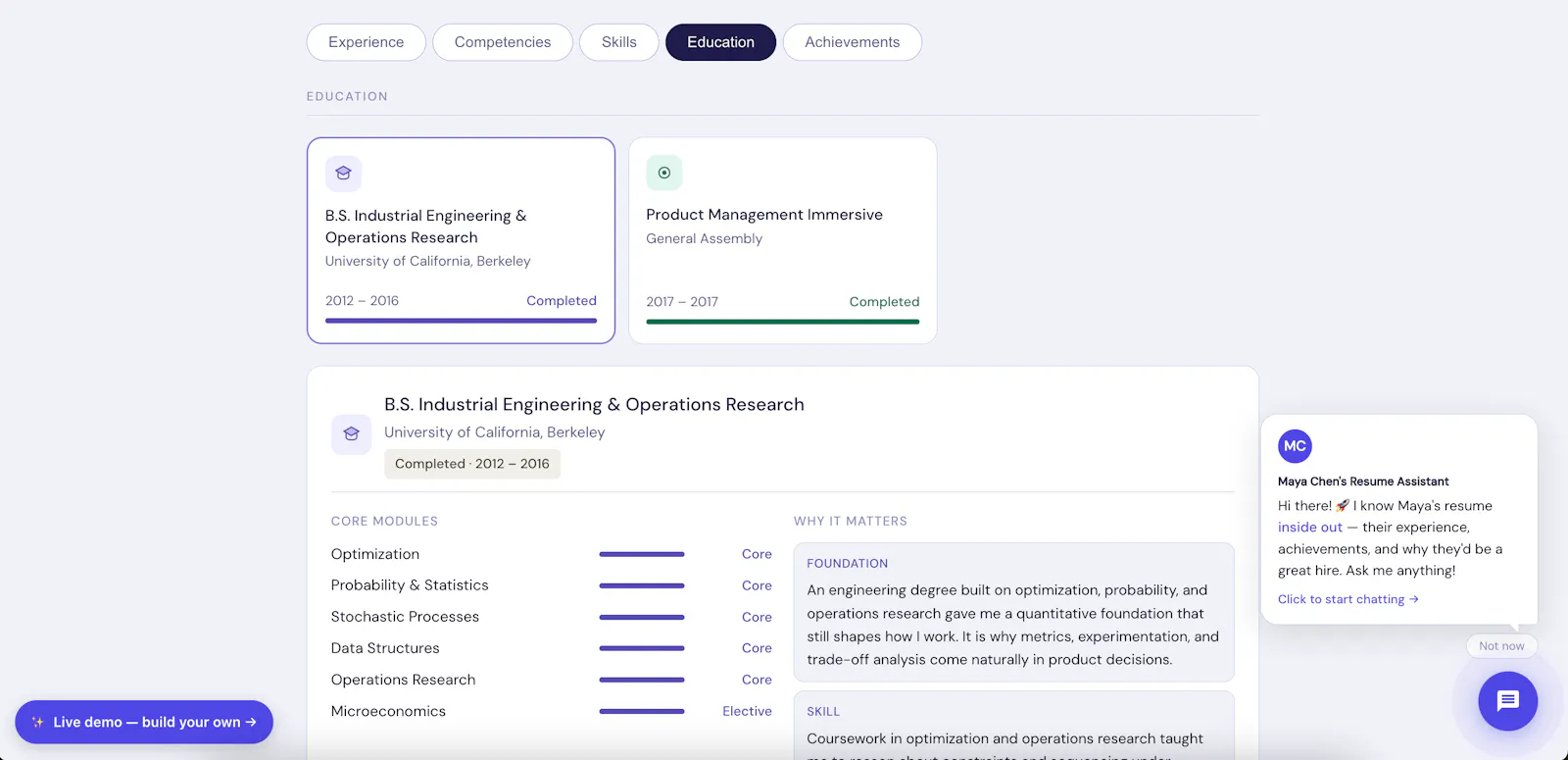Go to the Achievements tab
The height and width of the screenshot is (760, 1568).
point(852,42)
